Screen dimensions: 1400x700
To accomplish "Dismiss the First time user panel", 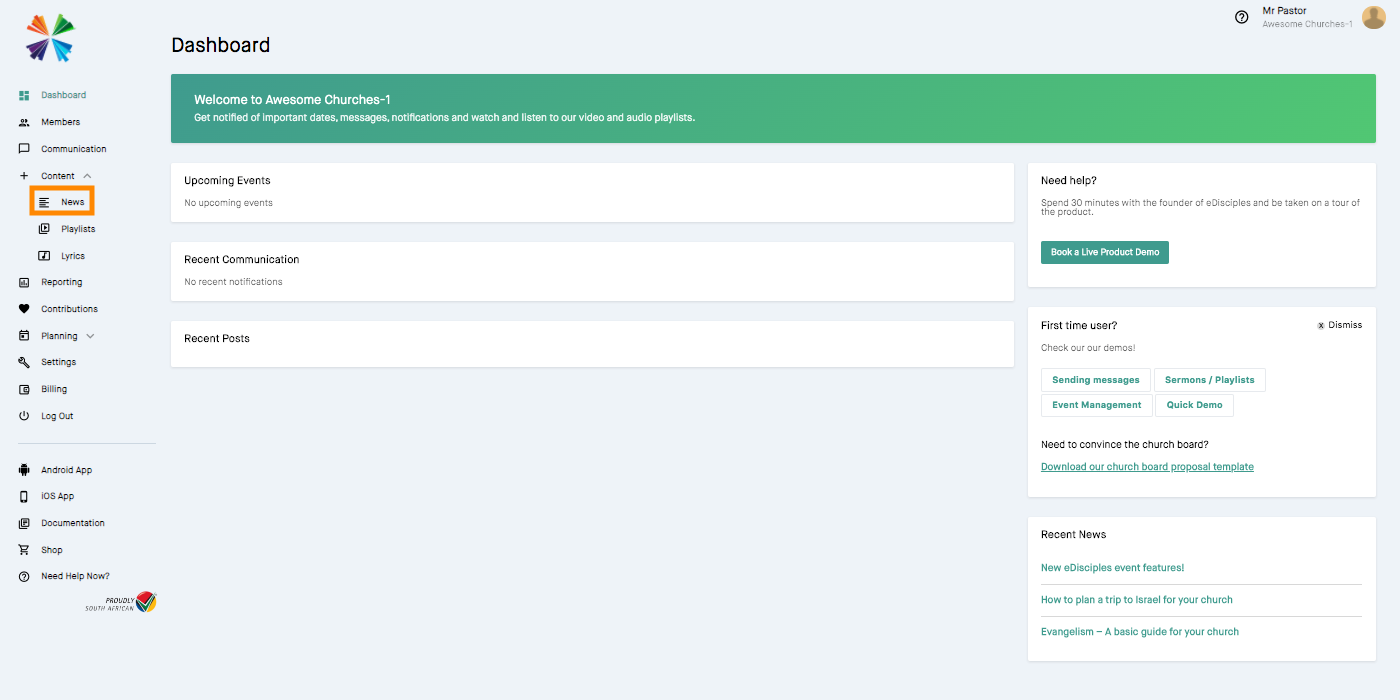I will 1340,324.
